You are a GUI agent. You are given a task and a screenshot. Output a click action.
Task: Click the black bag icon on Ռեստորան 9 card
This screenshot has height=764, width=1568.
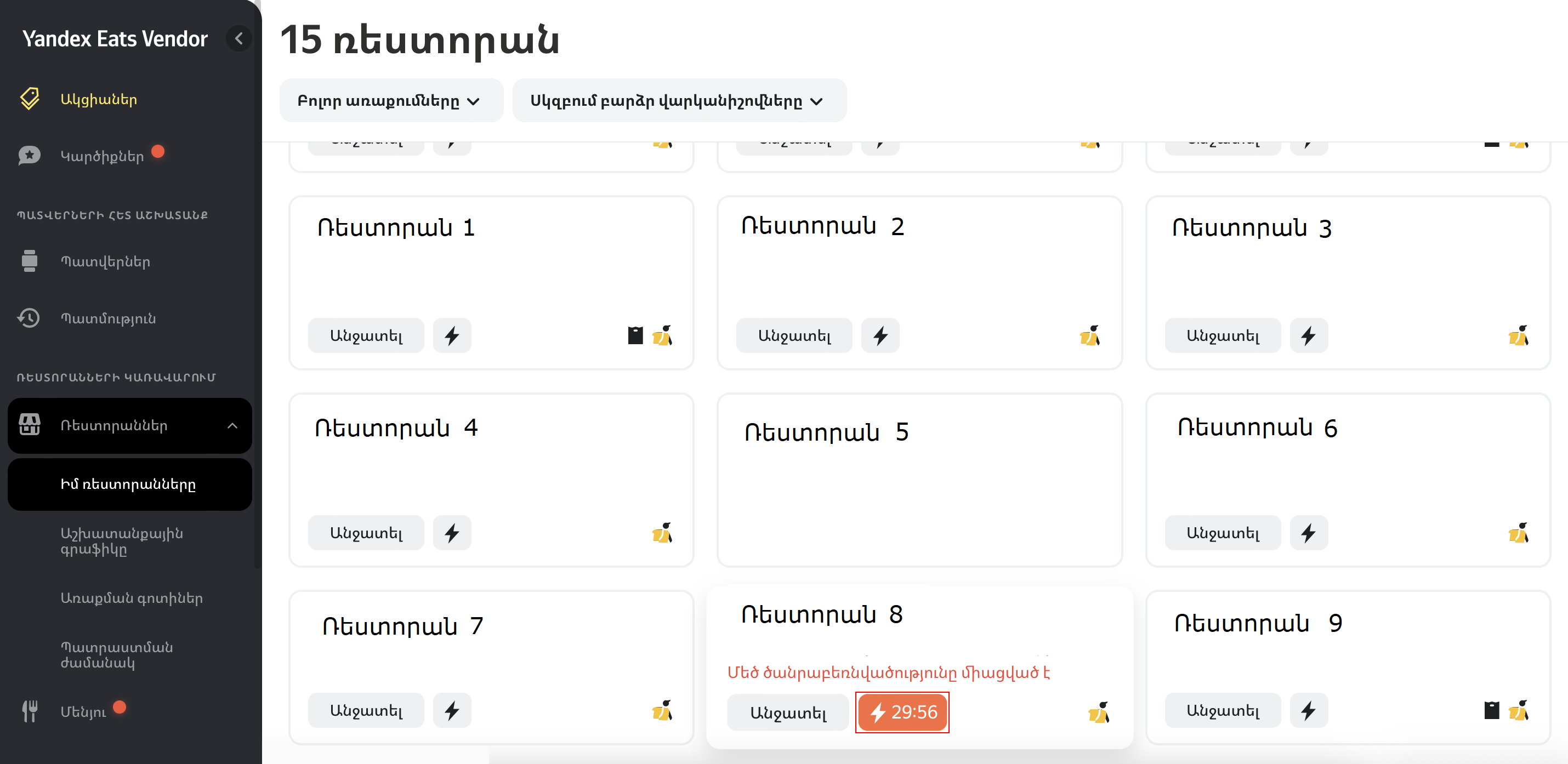[x=1491, y=710]
